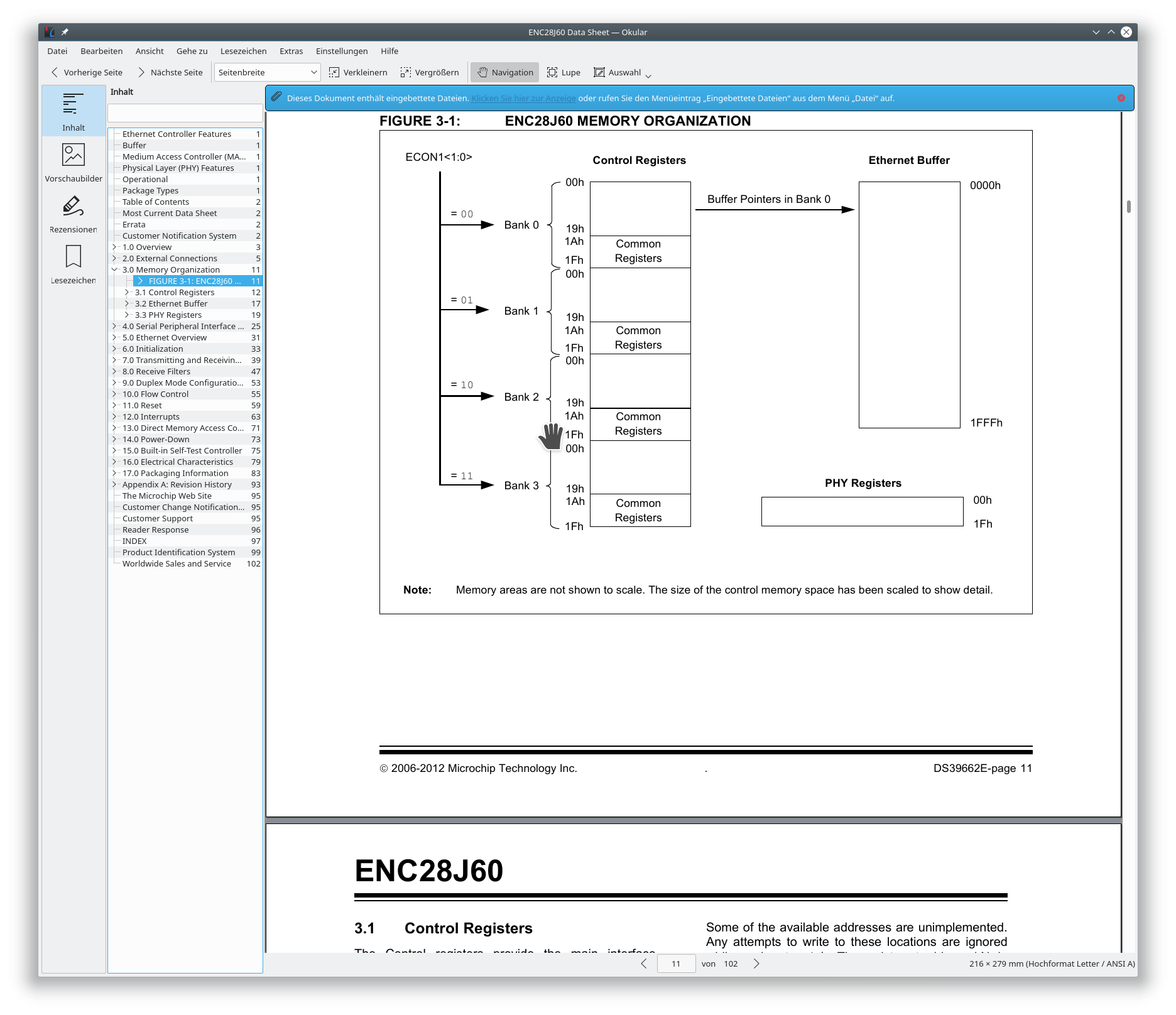
Task: Expand 3.3 PHY Registers node
Action: (x=127, y=315)
